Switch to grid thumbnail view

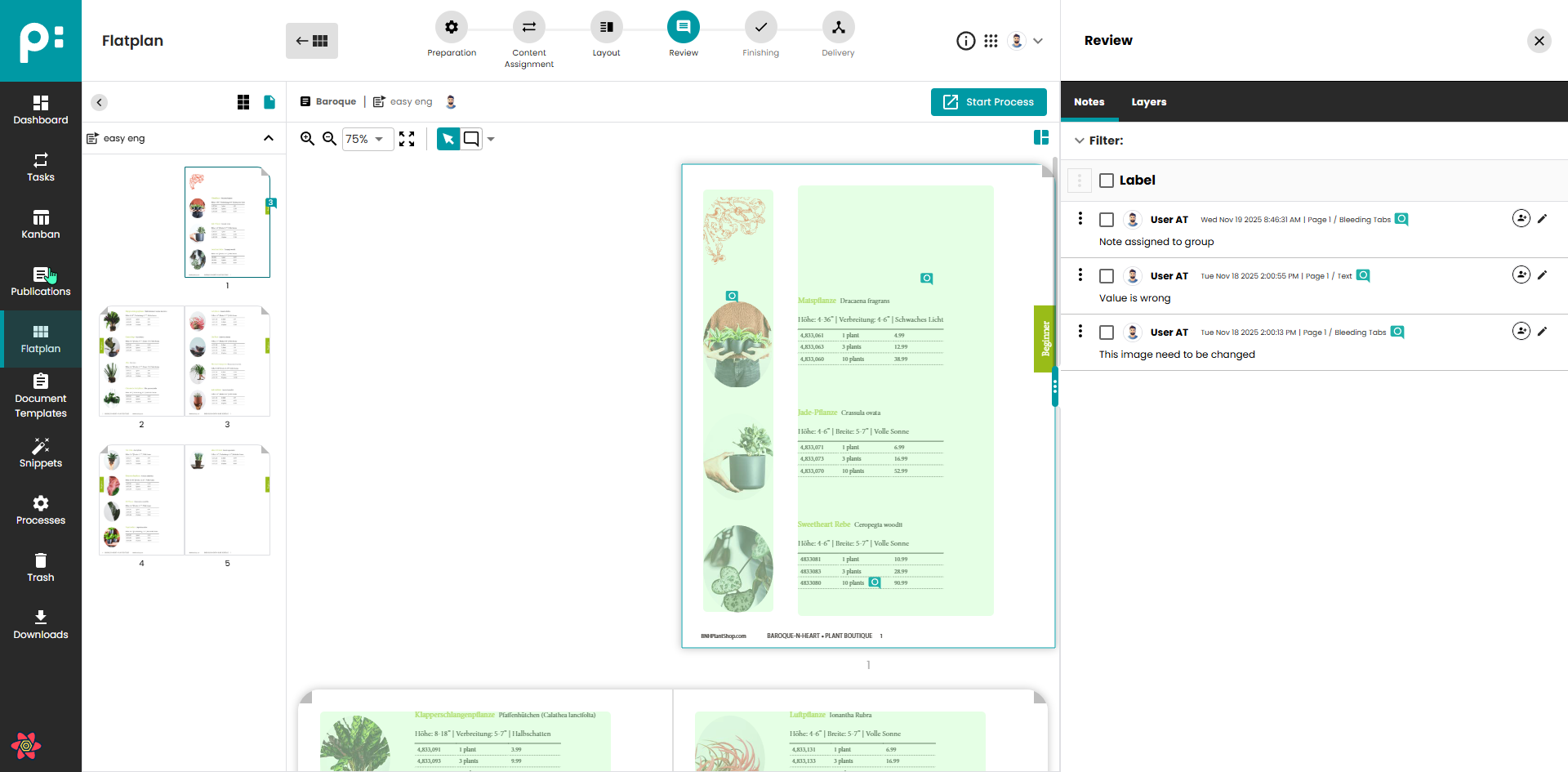tap(243, 102)
